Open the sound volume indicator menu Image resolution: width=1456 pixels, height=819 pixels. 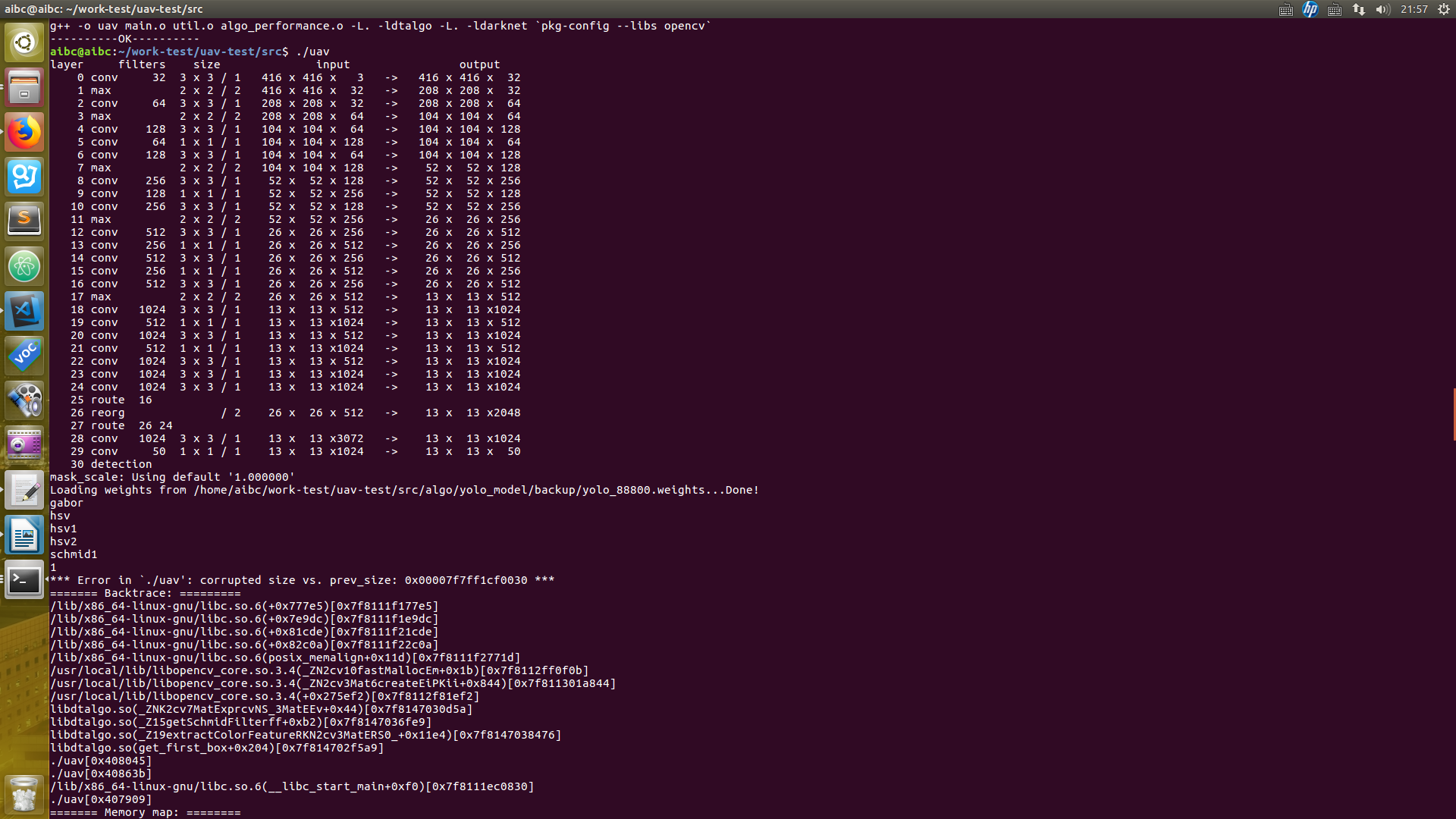(1382, 9)
